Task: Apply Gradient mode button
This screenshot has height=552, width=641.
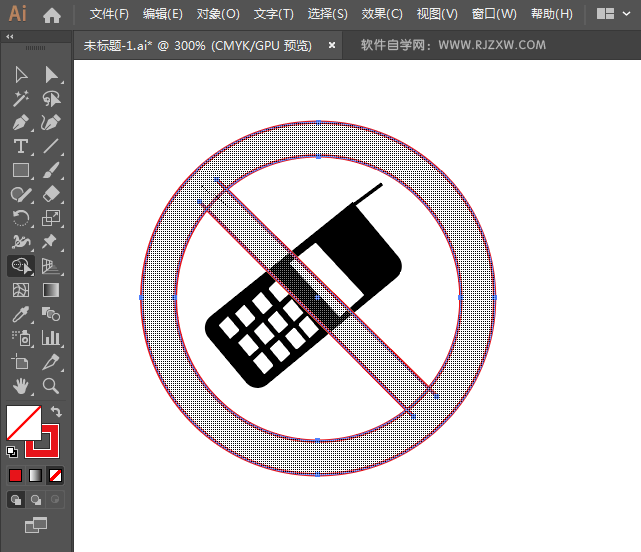Action: pyautogui.click(x=36, y=476)
